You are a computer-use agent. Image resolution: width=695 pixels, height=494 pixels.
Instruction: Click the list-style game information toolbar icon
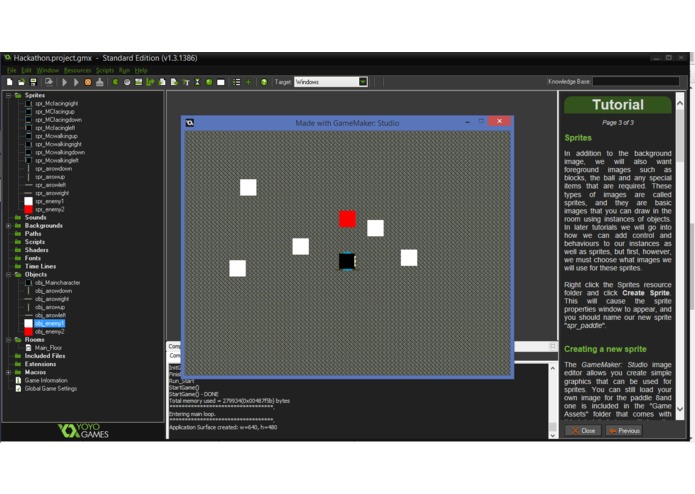pos(237,82)
